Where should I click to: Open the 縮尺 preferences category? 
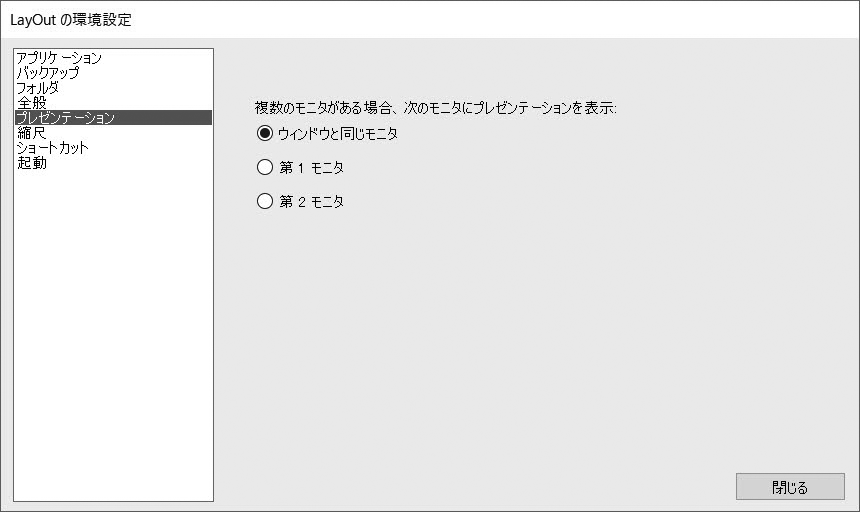32,133
